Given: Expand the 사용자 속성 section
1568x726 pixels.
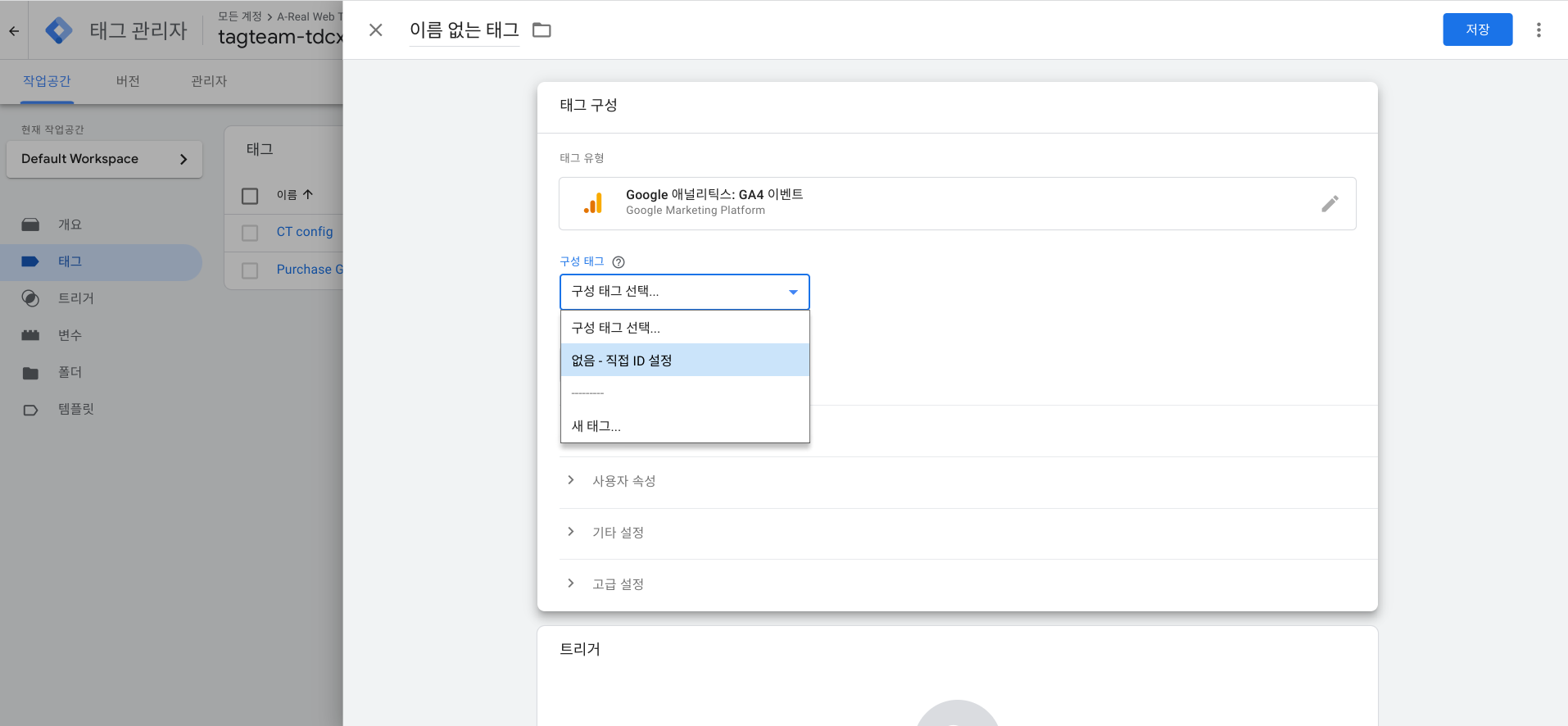Looking at the screenshot, I should [571, 480].
